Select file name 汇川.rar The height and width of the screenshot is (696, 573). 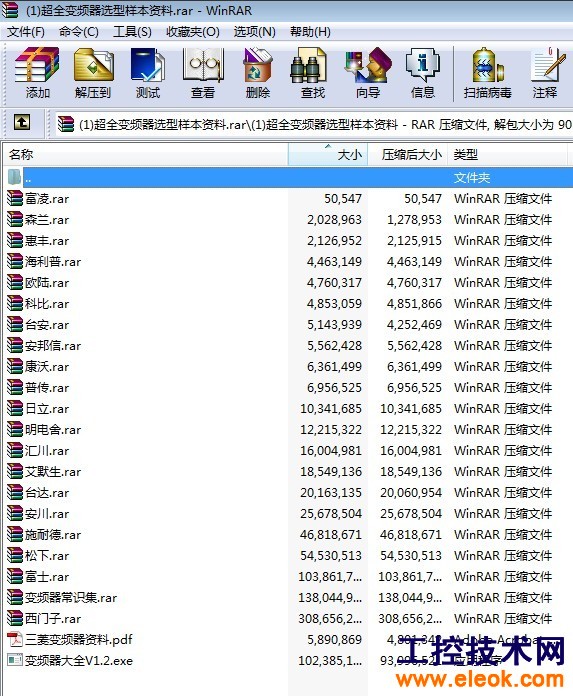coord(47,451)
